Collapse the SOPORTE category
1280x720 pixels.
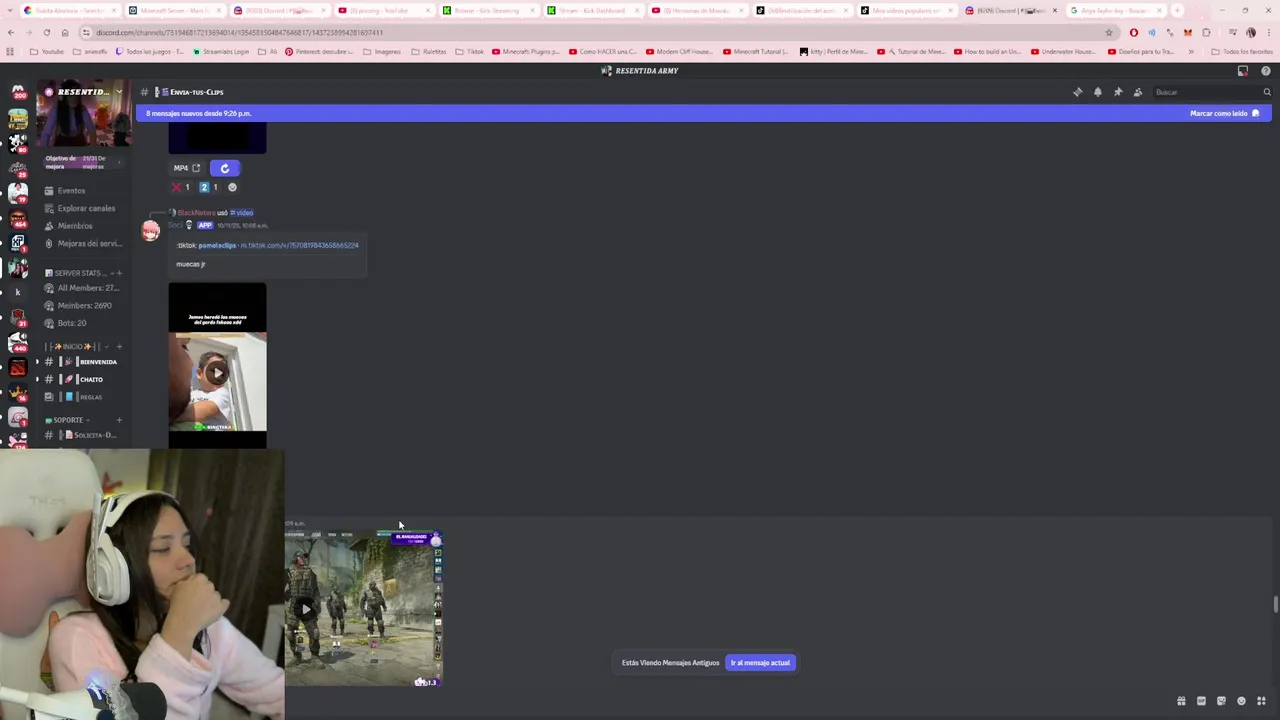pyautogui.click(x=68, y=420)
